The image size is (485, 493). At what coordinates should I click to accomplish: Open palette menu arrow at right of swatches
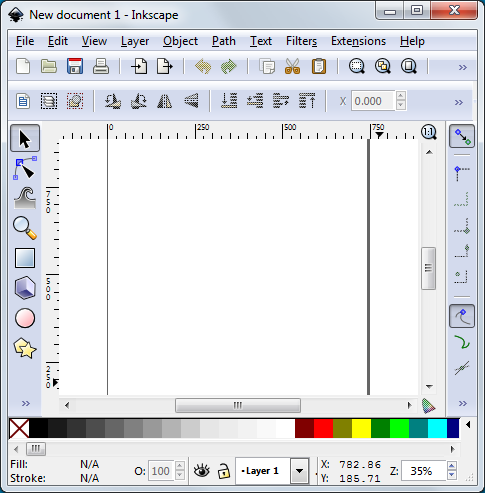click(468, 425)
